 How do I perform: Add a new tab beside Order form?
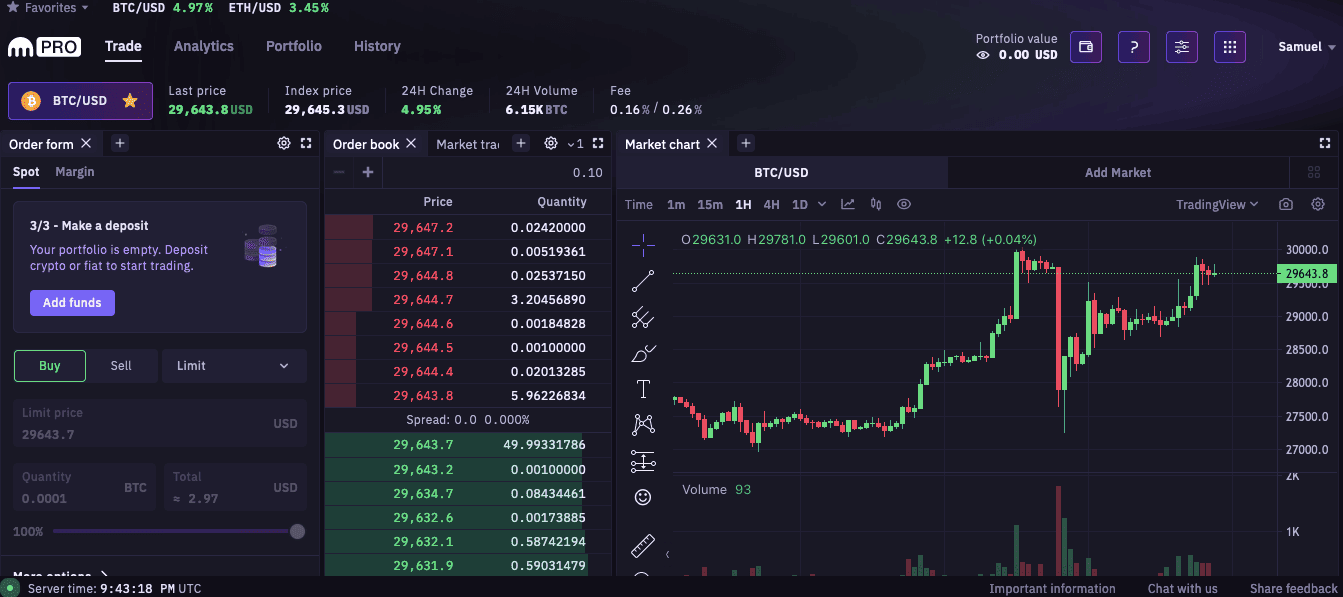[x=120, y=144]
